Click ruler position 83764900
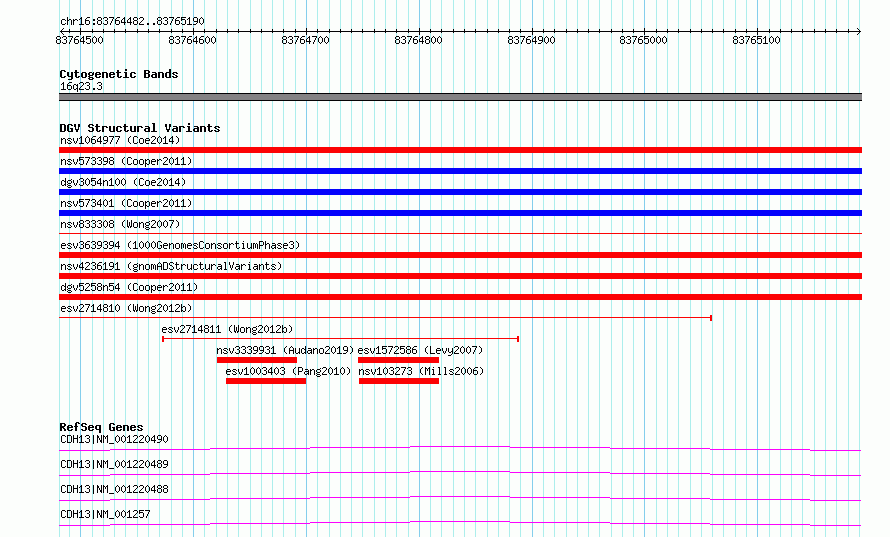The image size is (890, 537). [531, 40]
